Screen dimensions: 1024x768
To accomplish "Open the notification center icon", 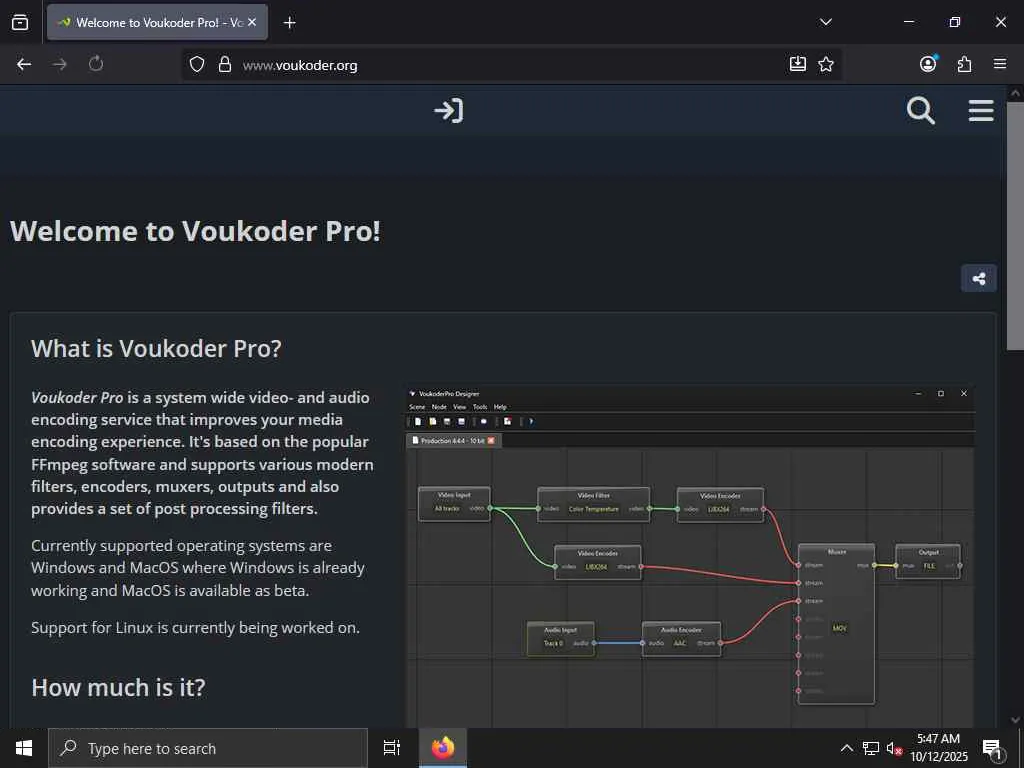I will click(993, 749).
